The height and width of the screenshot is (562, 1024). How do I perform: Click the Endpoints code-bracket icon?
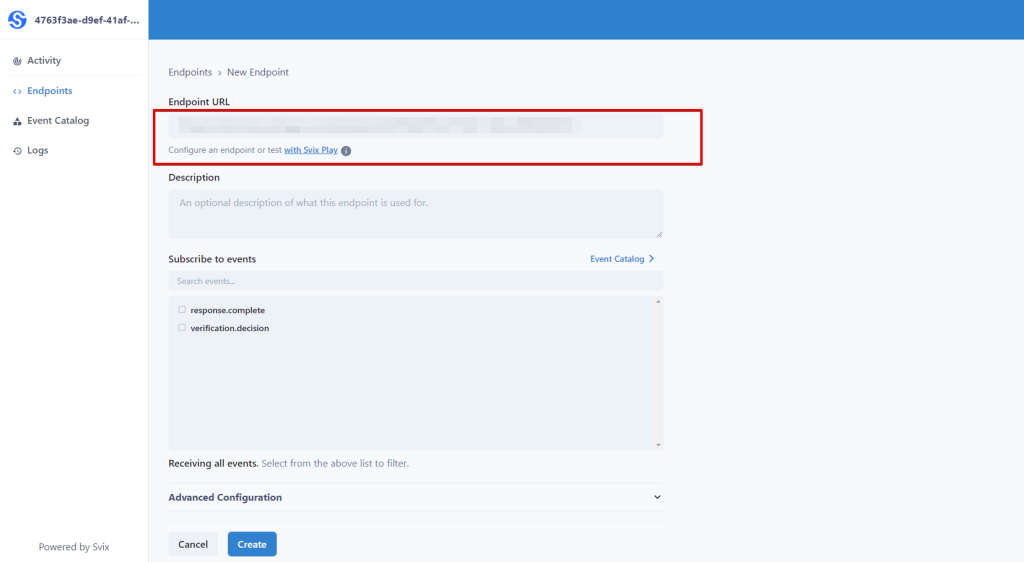coord(17,91)
